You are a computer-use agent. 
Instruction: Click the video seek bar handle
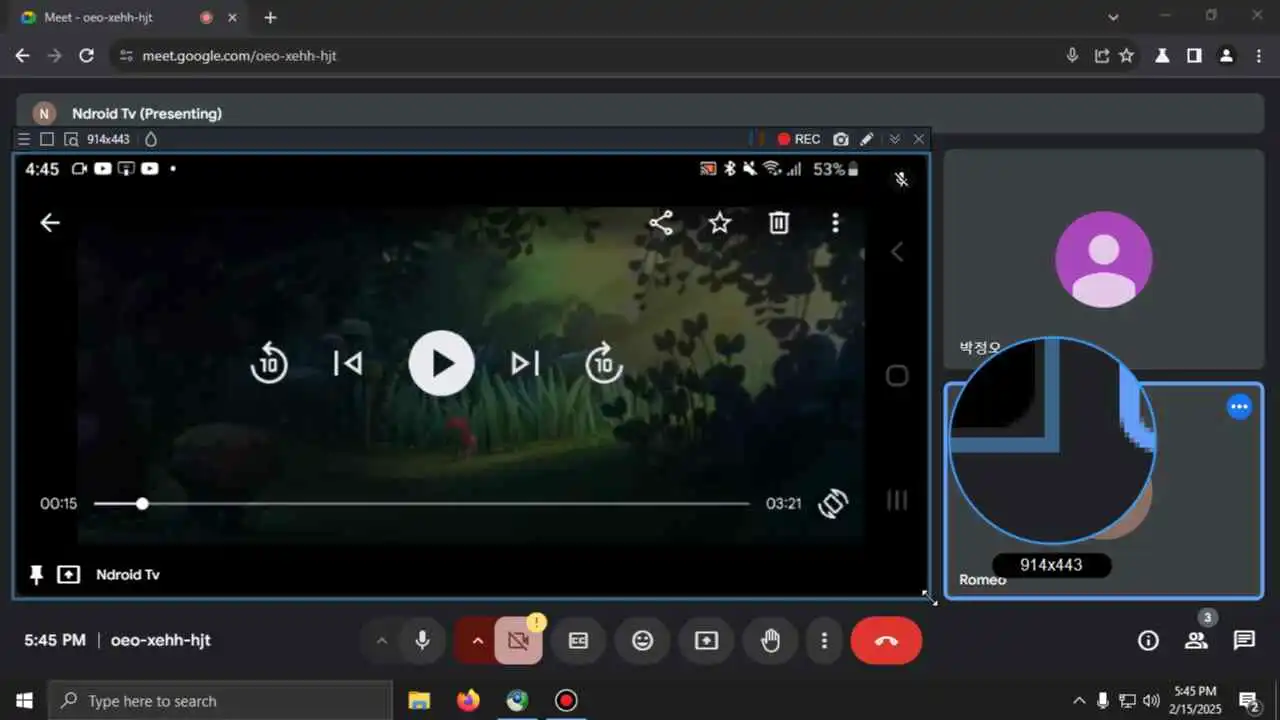tap(142, 504)
